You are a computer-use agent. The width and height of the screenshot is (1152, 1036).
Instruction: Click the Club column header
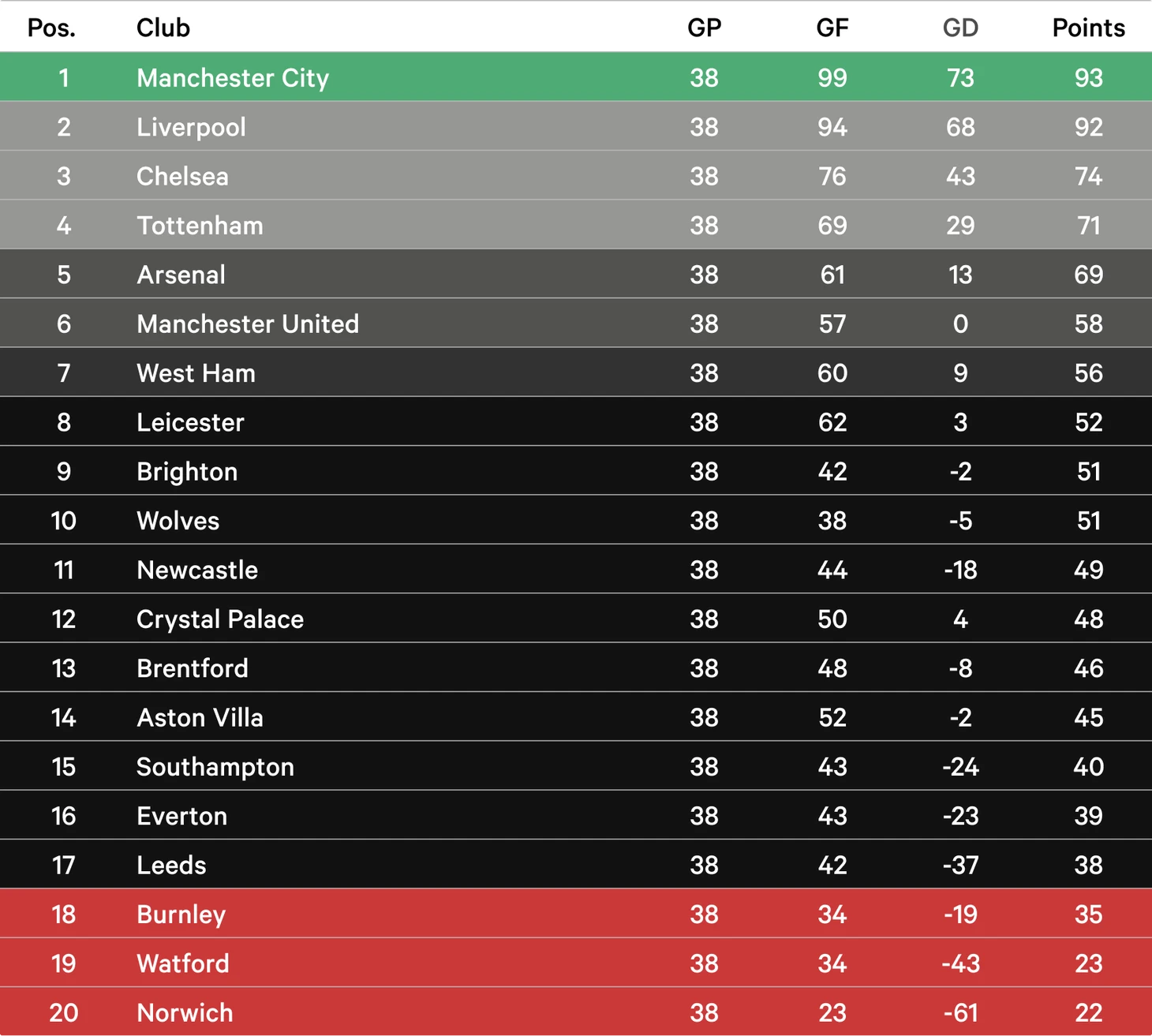pos(163,28)
